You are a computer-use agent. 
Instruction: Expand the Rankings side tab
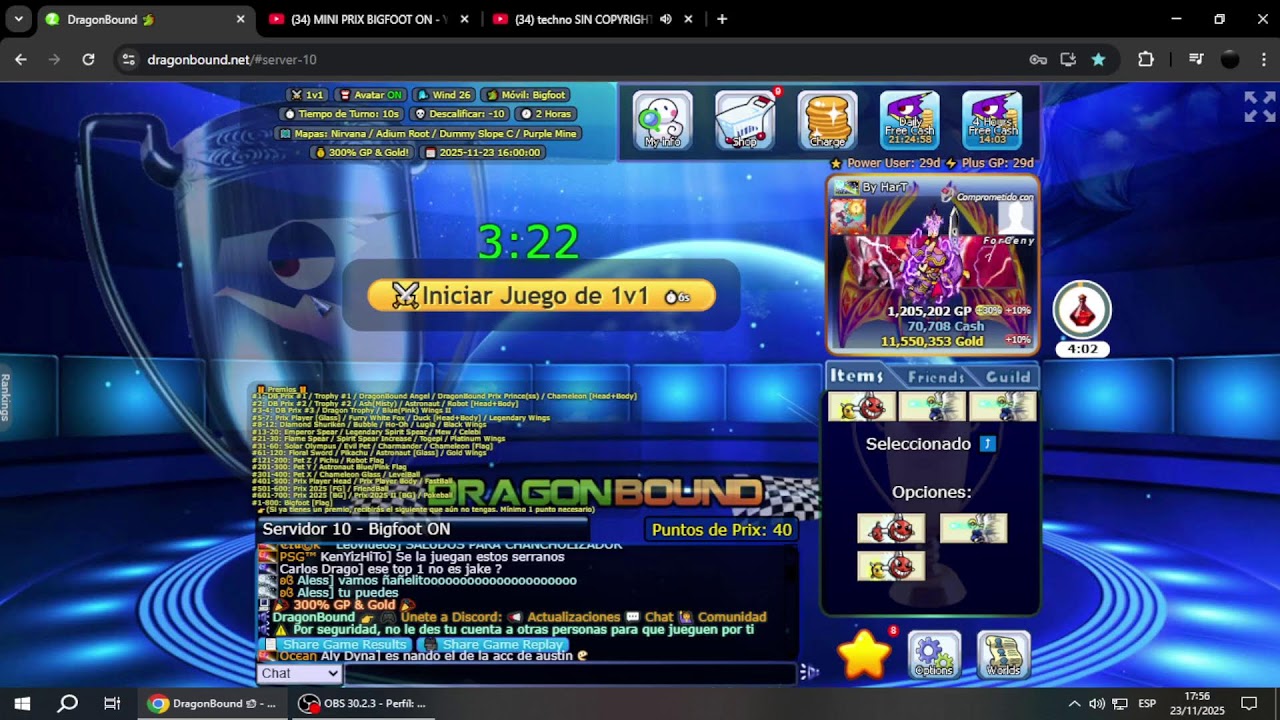[x=6, y=397]
